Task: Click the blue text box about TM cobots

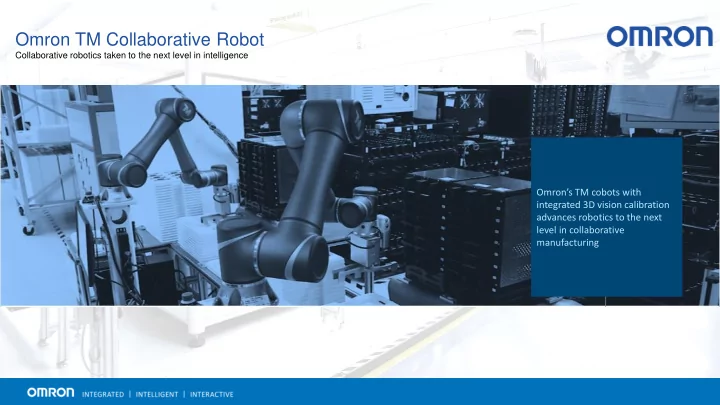Action: (607, 217)
